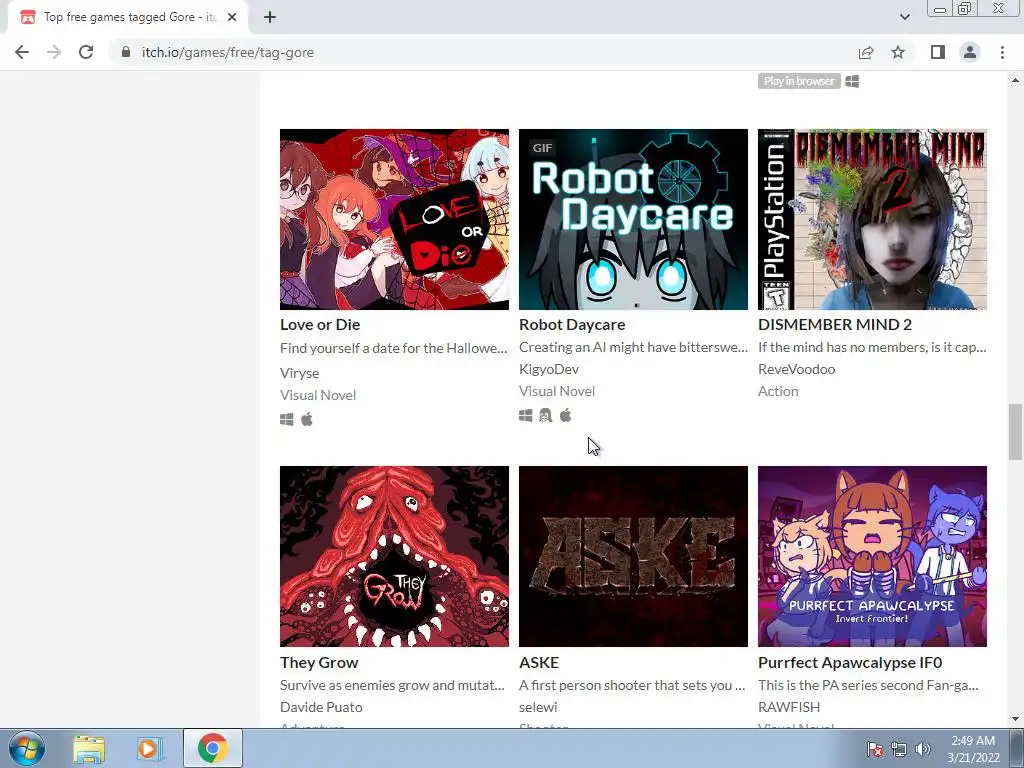Open the Chrome three-dot menu
The width and height of the screenshot is (1024, 768).
(x=1002, y=52)
